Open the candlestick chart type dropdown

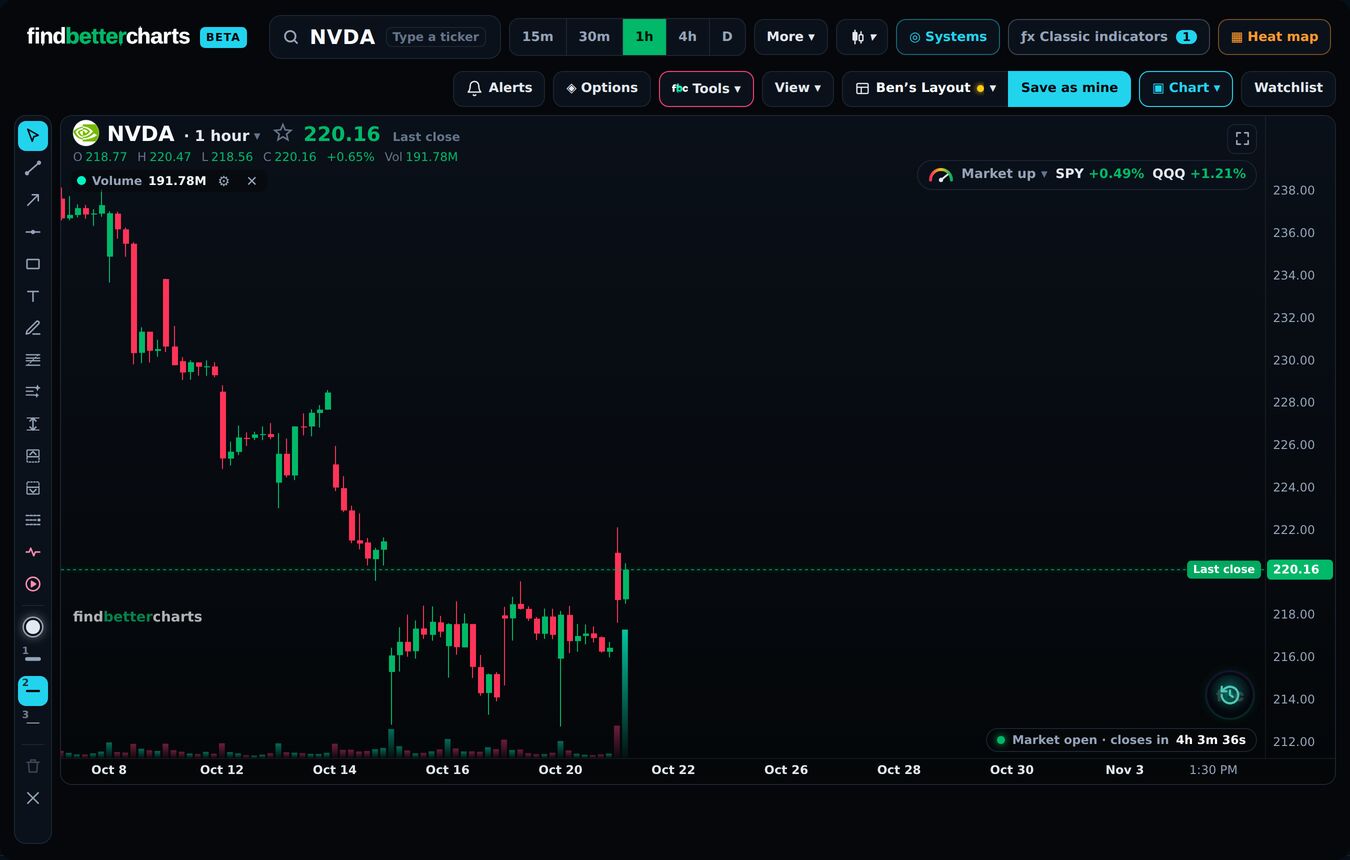point(862,37)
